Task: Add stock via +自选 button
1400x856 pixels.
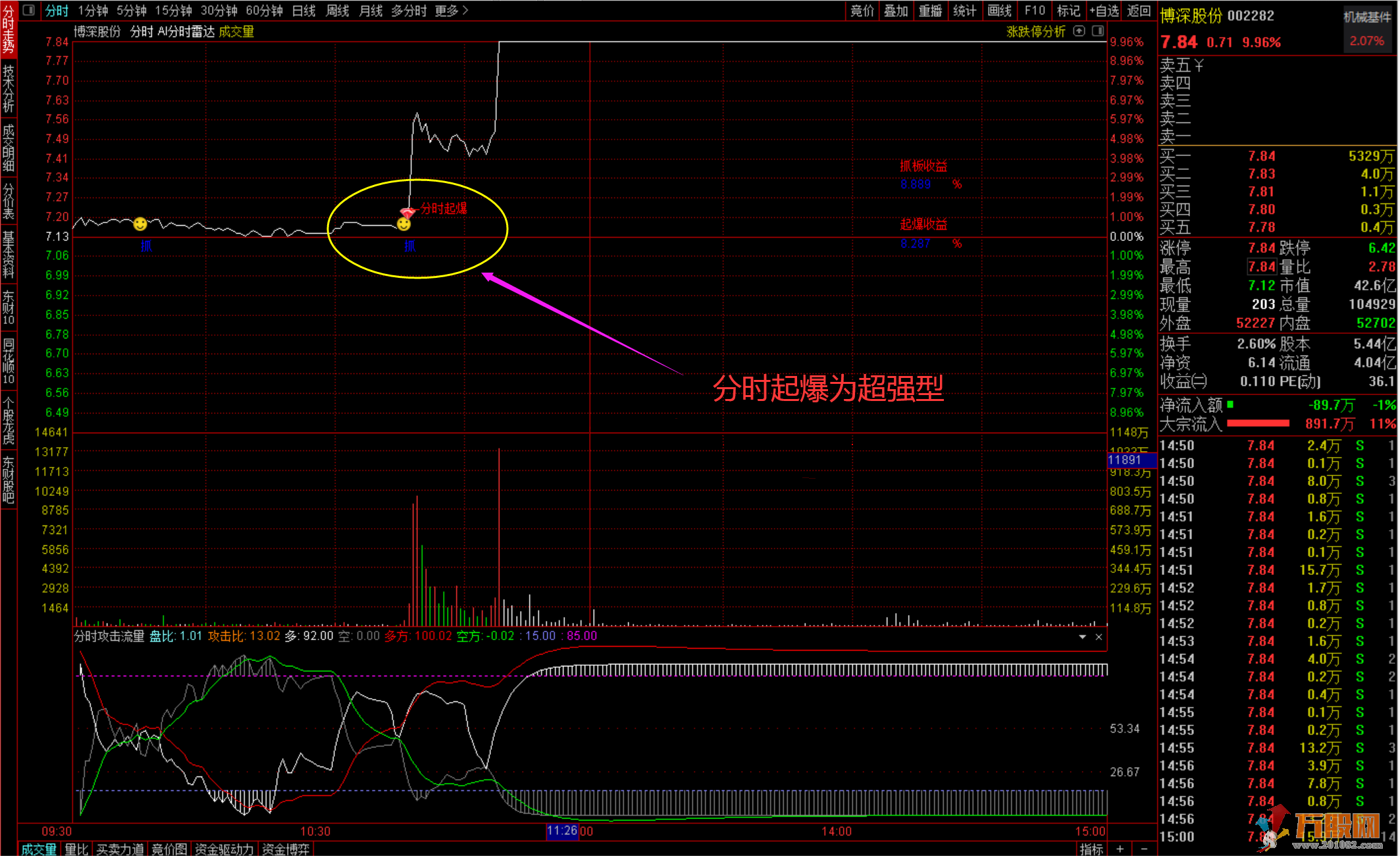Action: pos(1104,11)
